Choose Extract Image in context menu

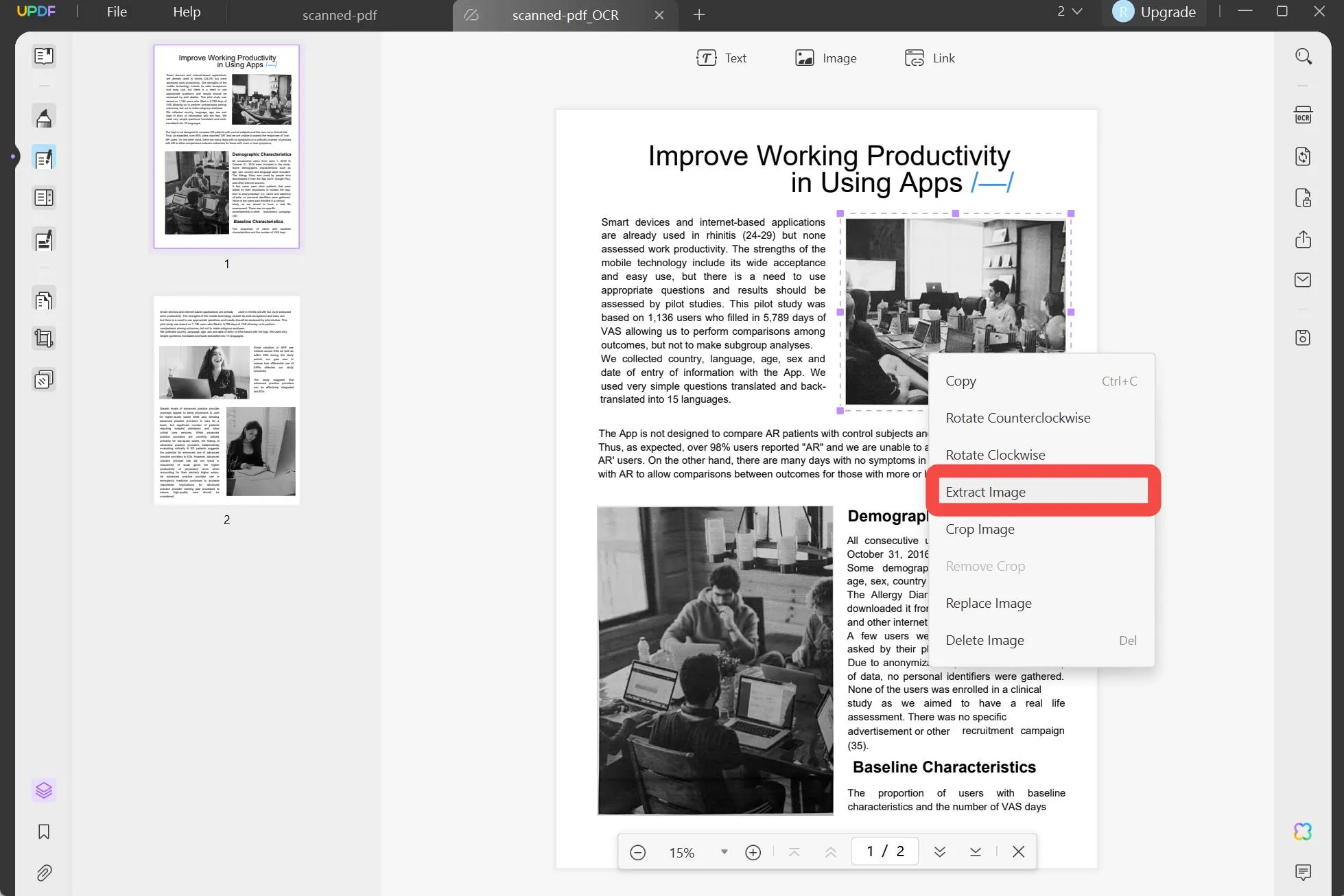(1042, 491)
